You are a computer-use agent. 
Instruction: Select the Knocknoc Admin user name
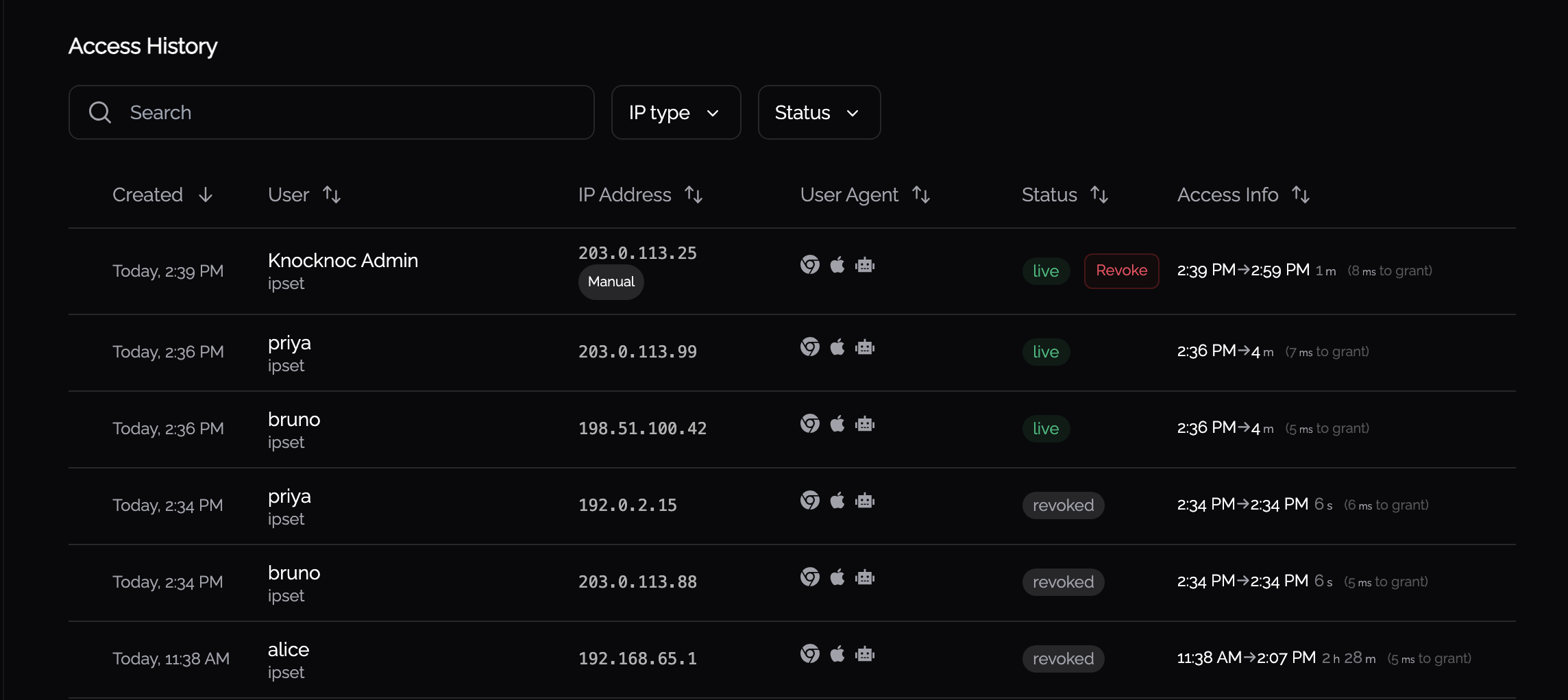(343, 260)
